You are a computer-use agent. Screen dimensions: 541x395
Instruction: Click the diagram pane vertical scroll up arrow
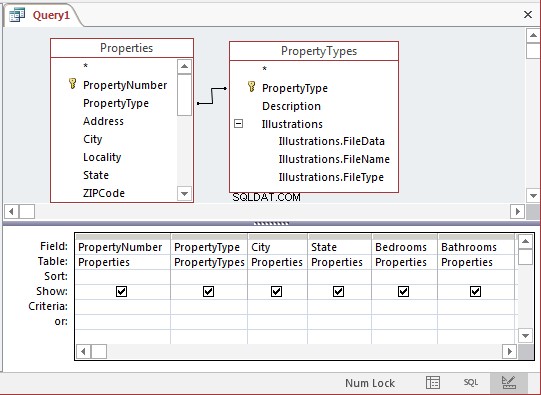point(533,35)
